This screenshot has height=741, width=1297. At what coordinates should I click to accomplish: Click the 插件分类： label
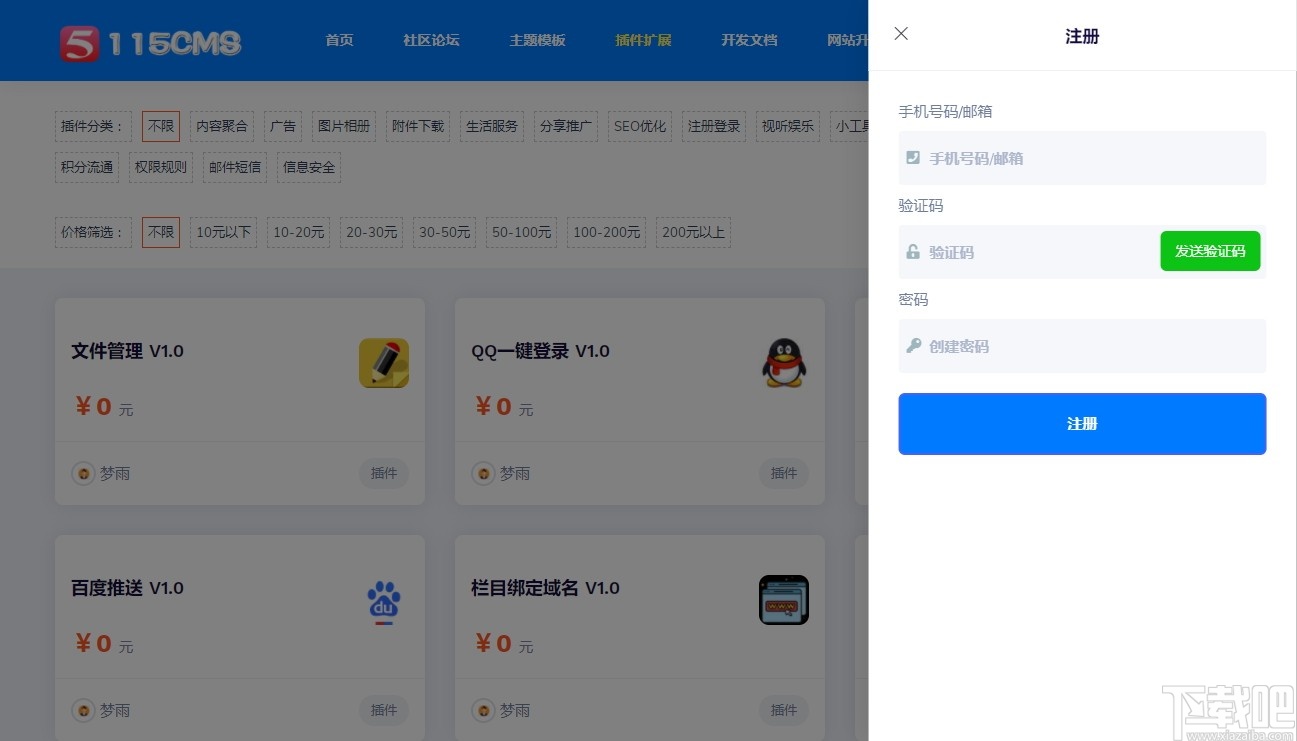[x=93, y=126]
